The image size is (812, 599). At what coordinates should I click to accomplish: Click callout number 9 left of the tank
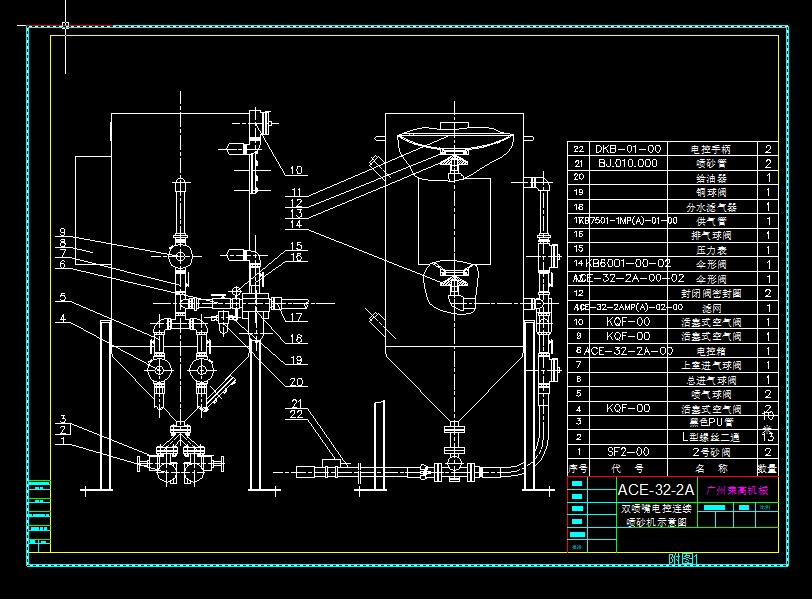pos(63,232)
